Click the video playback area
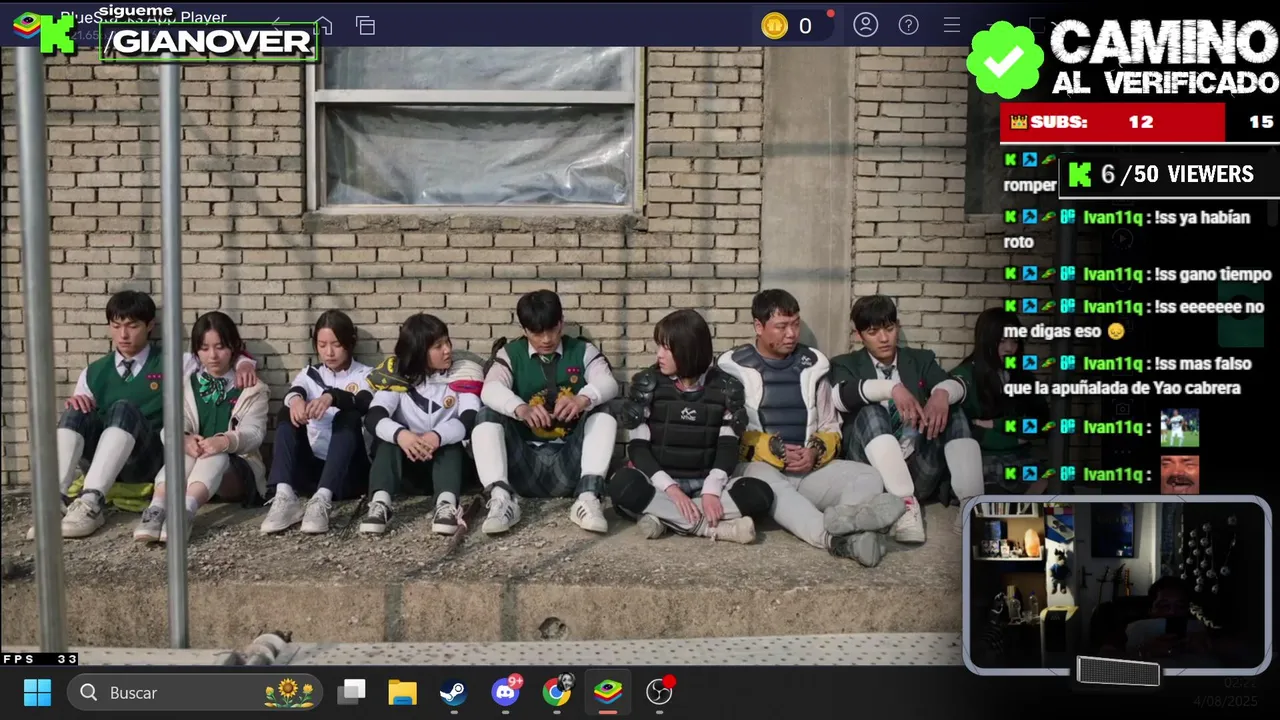This screenshot has height=720, width=1280. coord(480,355)
